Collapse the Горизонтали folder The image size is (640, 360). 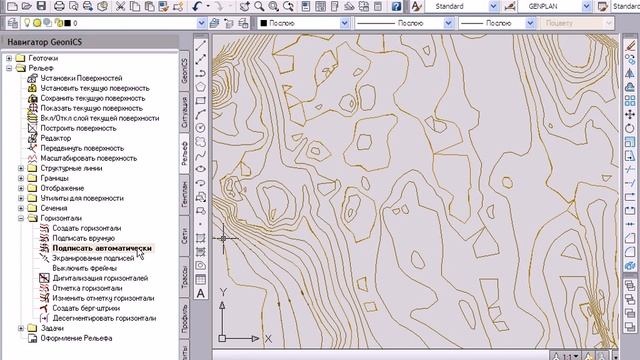(21, 218)
